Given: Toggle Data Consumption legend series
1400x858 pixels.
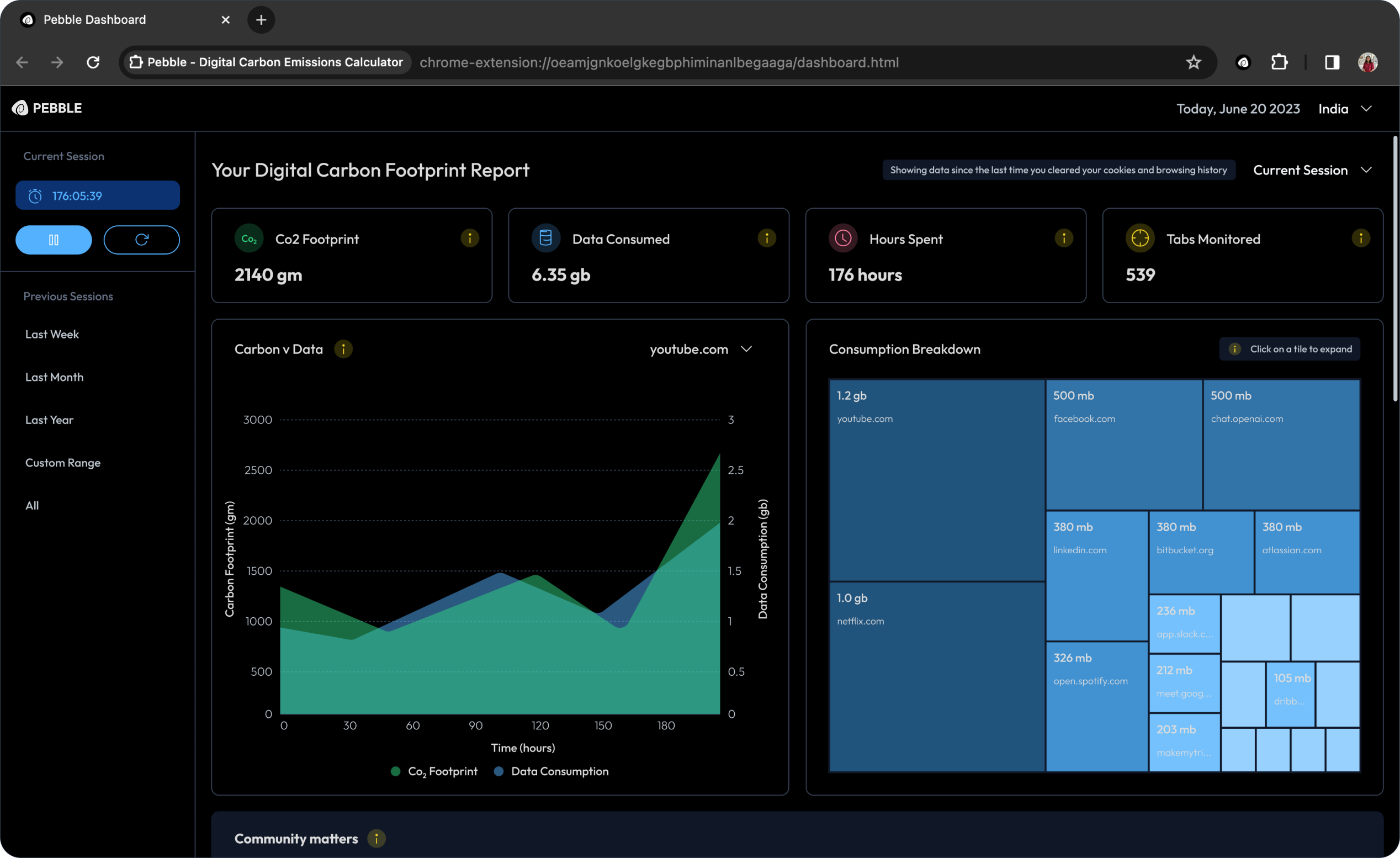Looking at the screenshot, I should [x=551, y=771].
